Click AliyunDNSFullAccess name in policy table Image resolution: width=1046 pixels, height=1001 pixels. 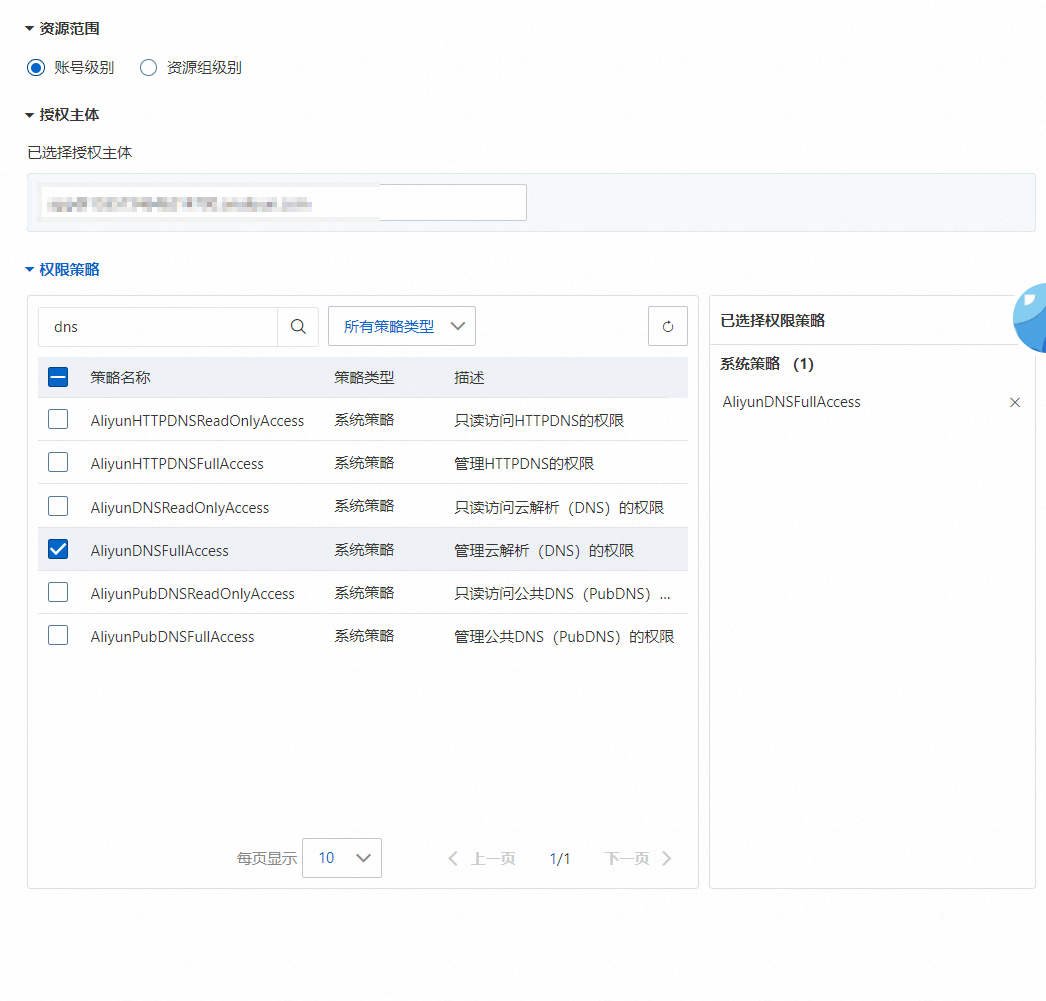point(159,551)
